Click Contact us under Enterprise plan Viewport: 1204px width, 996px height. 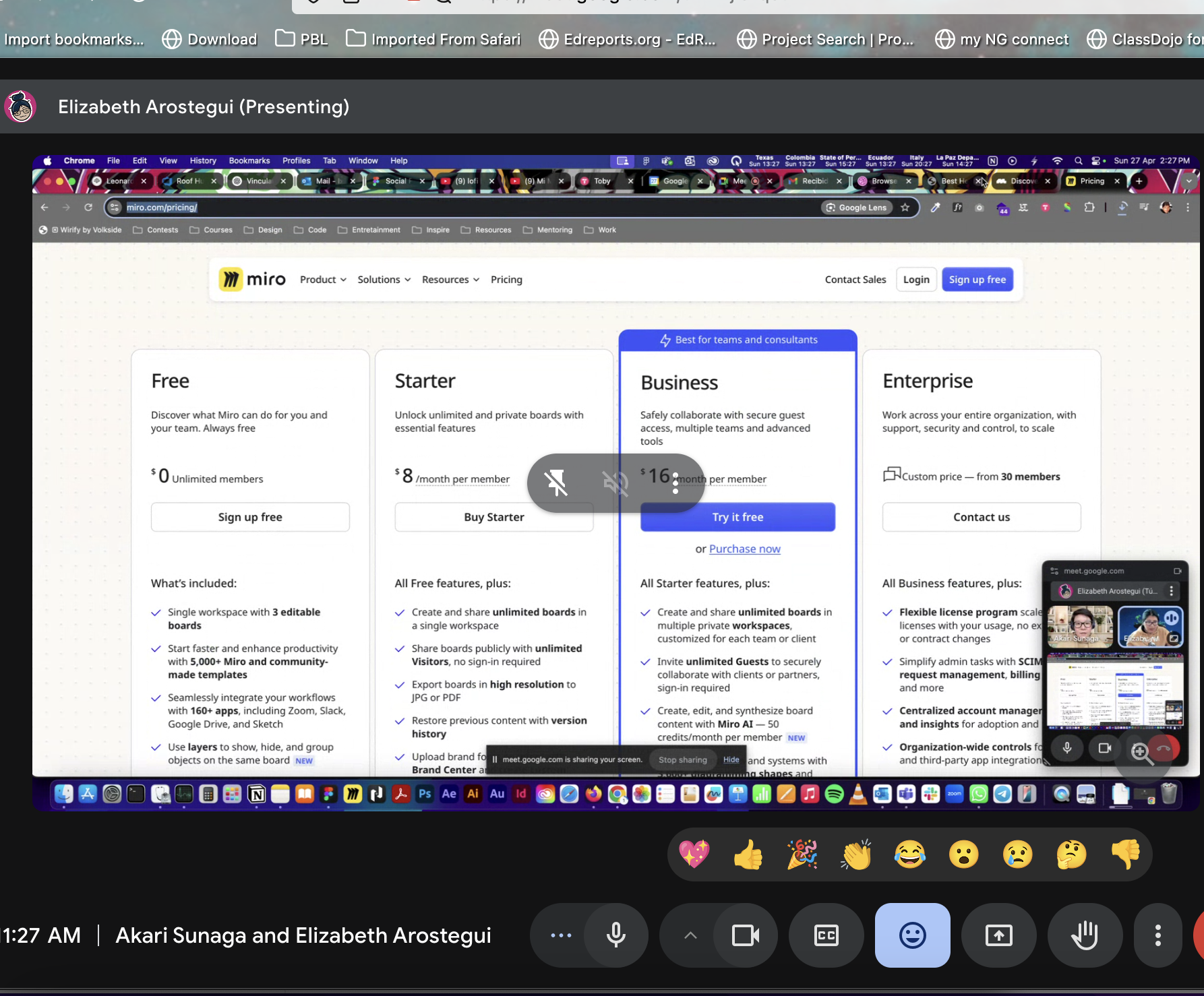pos(982,517)
